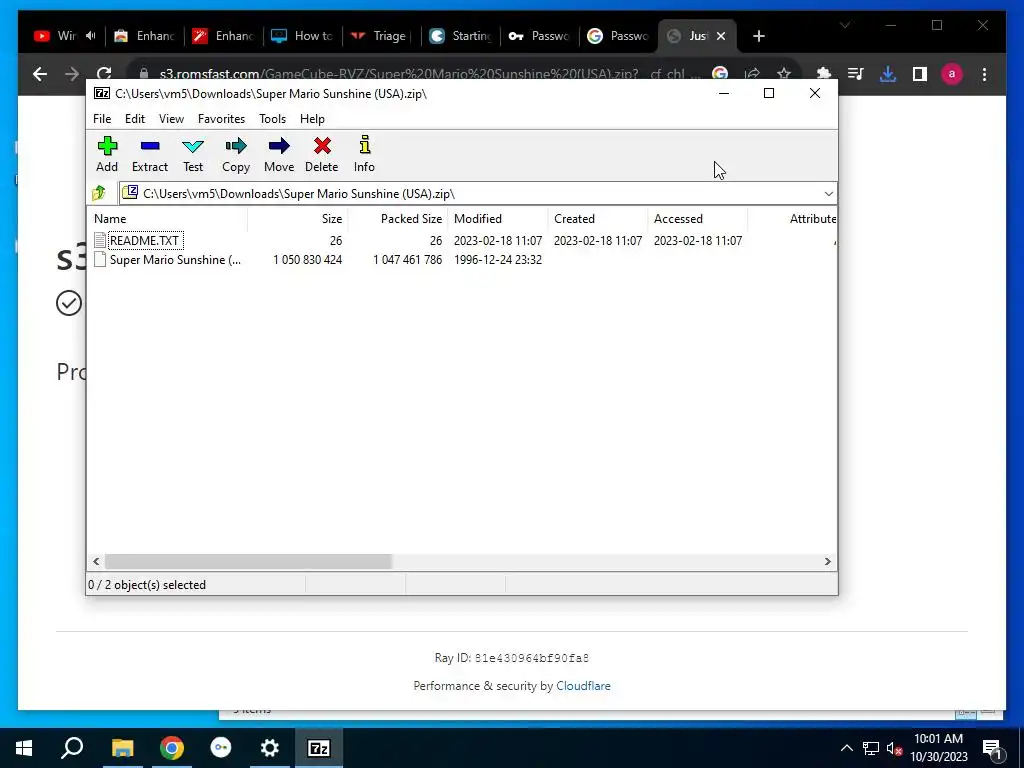Click the README.TXT file icon
Screen dimensions: 1024x768
point(100,240)
